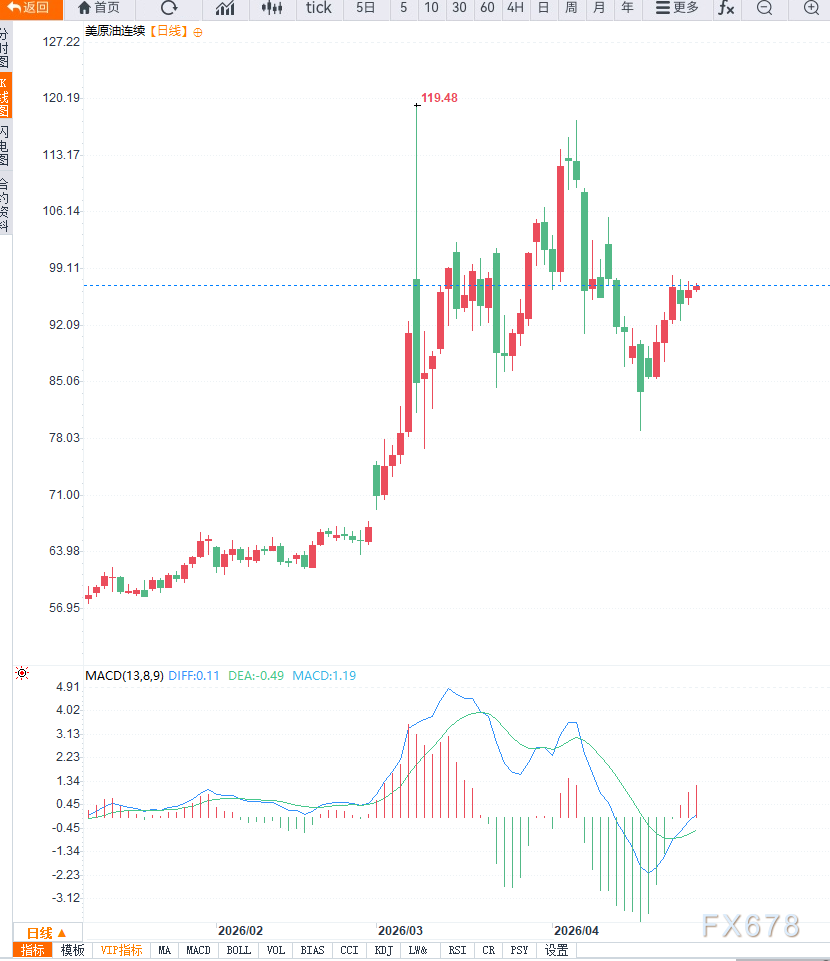
Task: Select the candlestick chart style icon
Action: pos(271,8)
